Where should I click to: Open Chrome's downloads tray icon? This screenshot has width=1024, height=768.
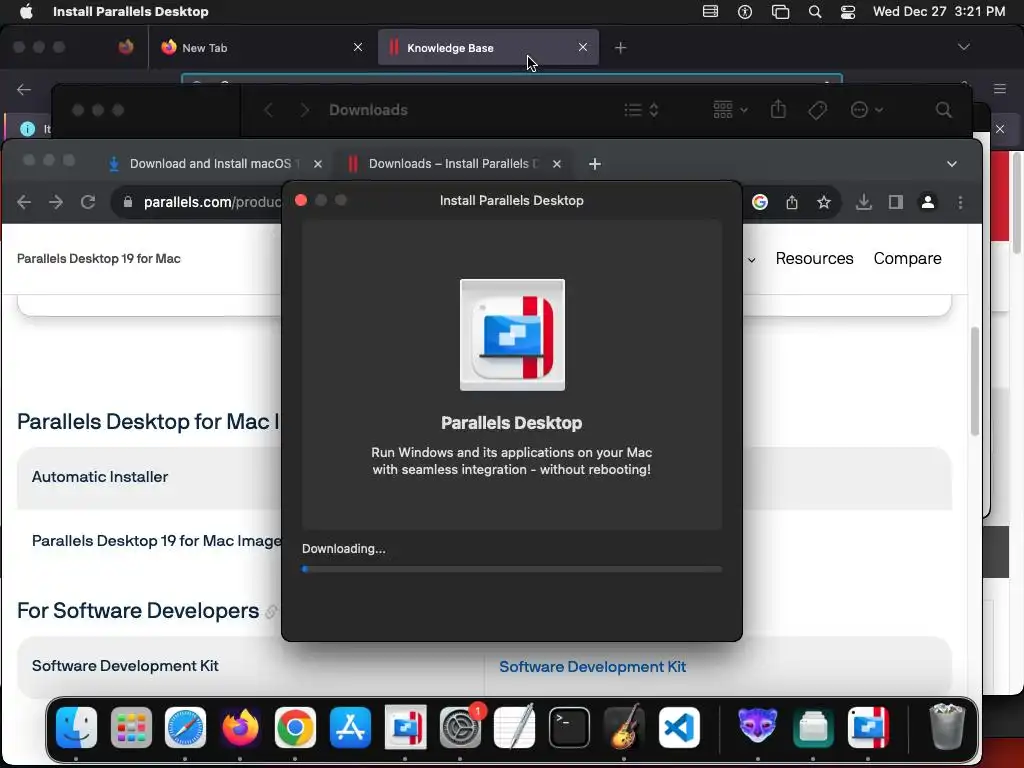863,202
